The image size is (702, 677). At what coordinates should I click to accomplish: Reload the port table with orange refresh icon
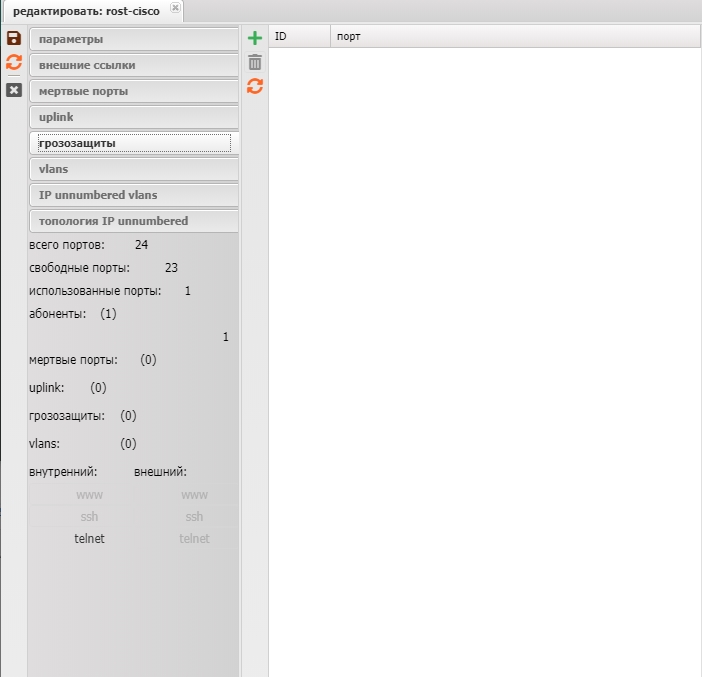click(x=255, y=87)
